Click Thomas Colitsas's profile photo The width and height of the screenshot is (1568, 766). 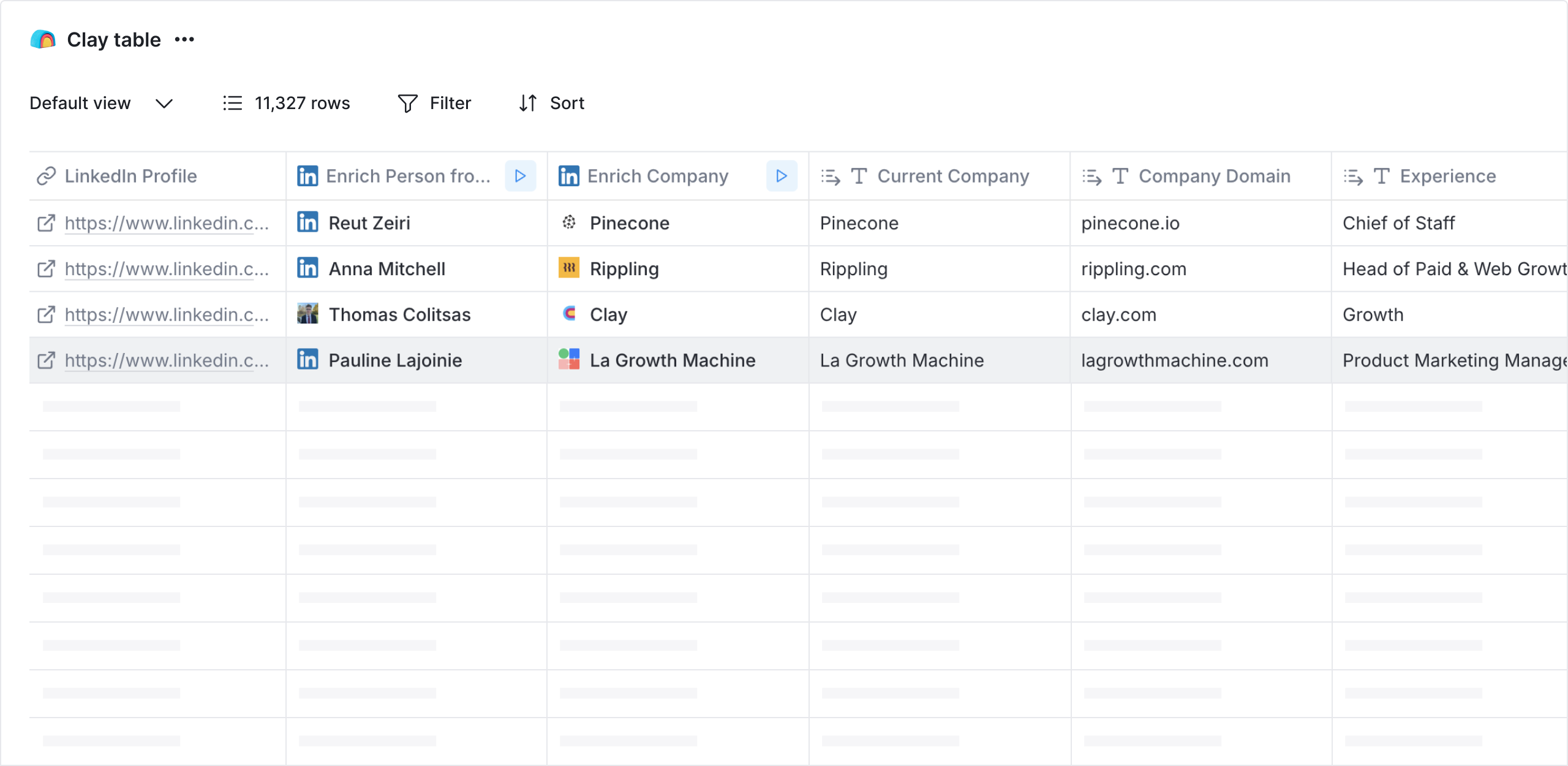[308, 314]
